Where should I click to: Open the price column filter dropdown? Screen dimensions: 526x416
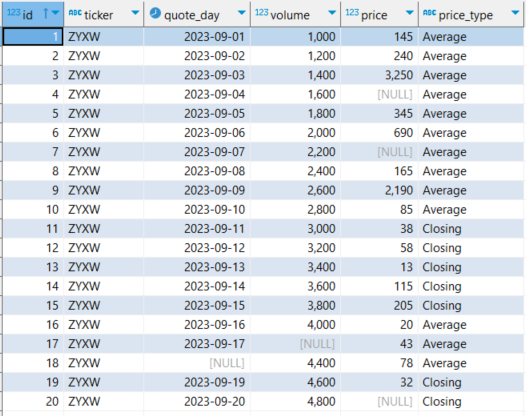pos(410,13)
